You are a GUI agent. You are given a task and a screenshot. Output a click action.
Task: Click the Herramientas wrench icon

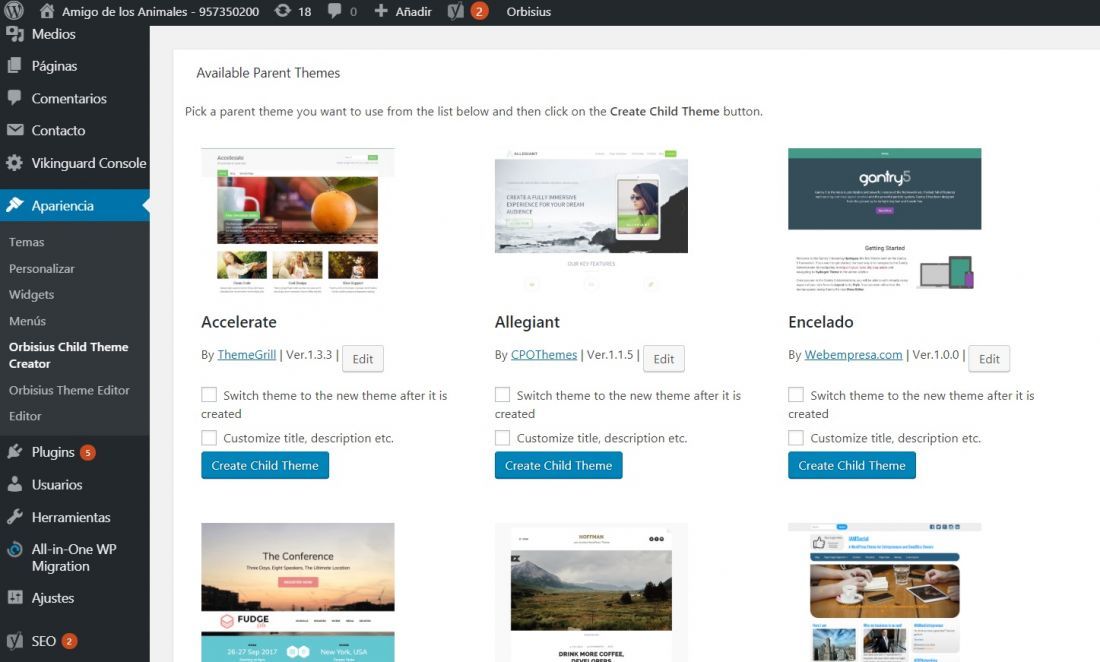point(15,517)
